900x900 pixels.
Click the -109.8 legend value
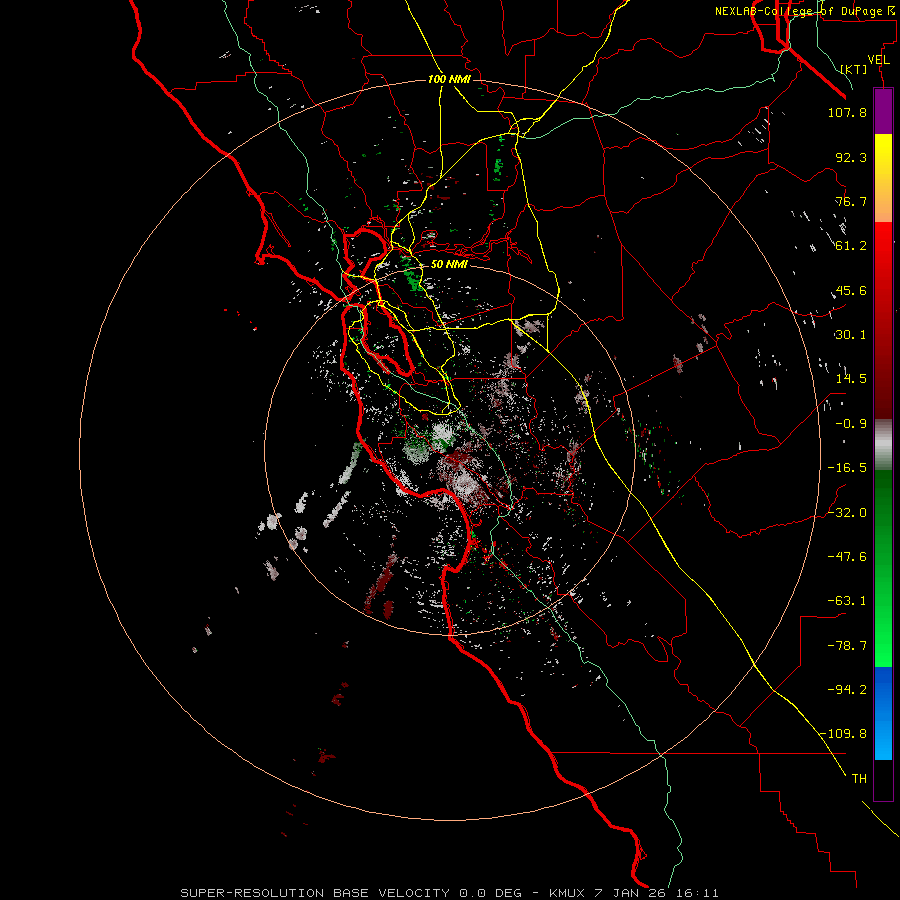point(844,734)
